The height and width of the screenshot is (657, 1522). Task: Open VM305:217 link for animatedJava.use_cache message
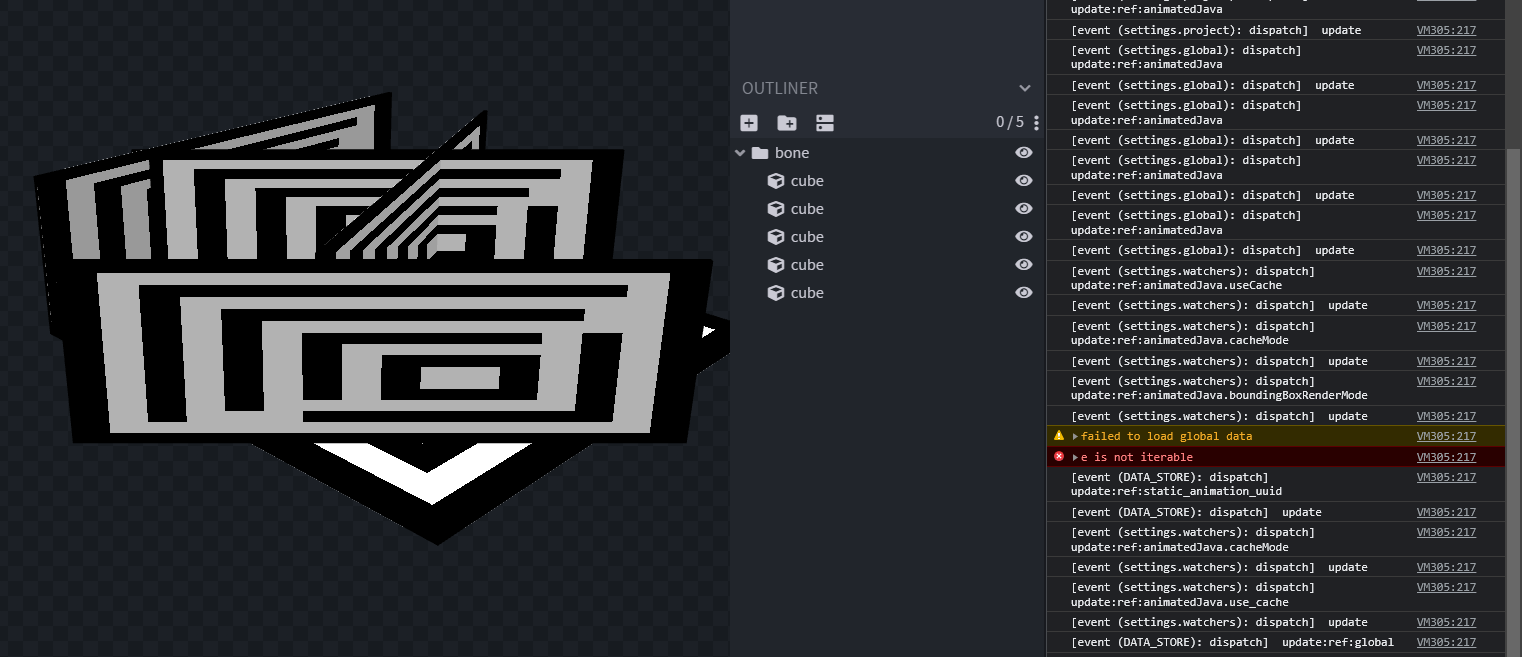pyautogui.click(x=1446, y=588)
